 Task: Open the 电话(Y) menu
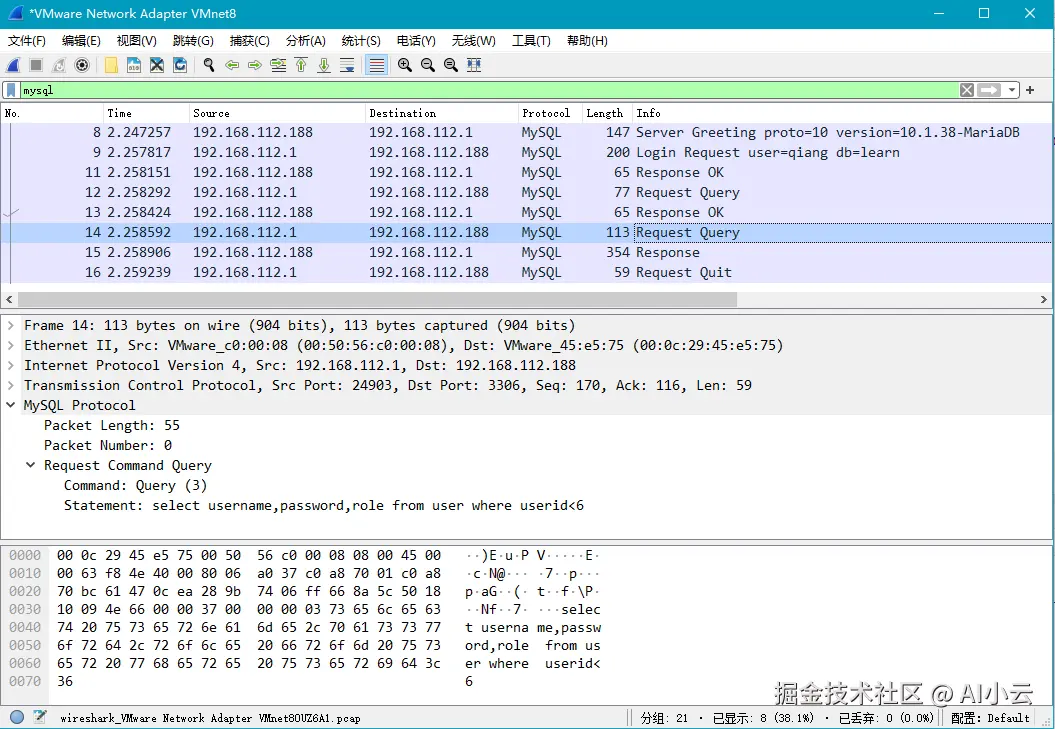coord(416,41)
